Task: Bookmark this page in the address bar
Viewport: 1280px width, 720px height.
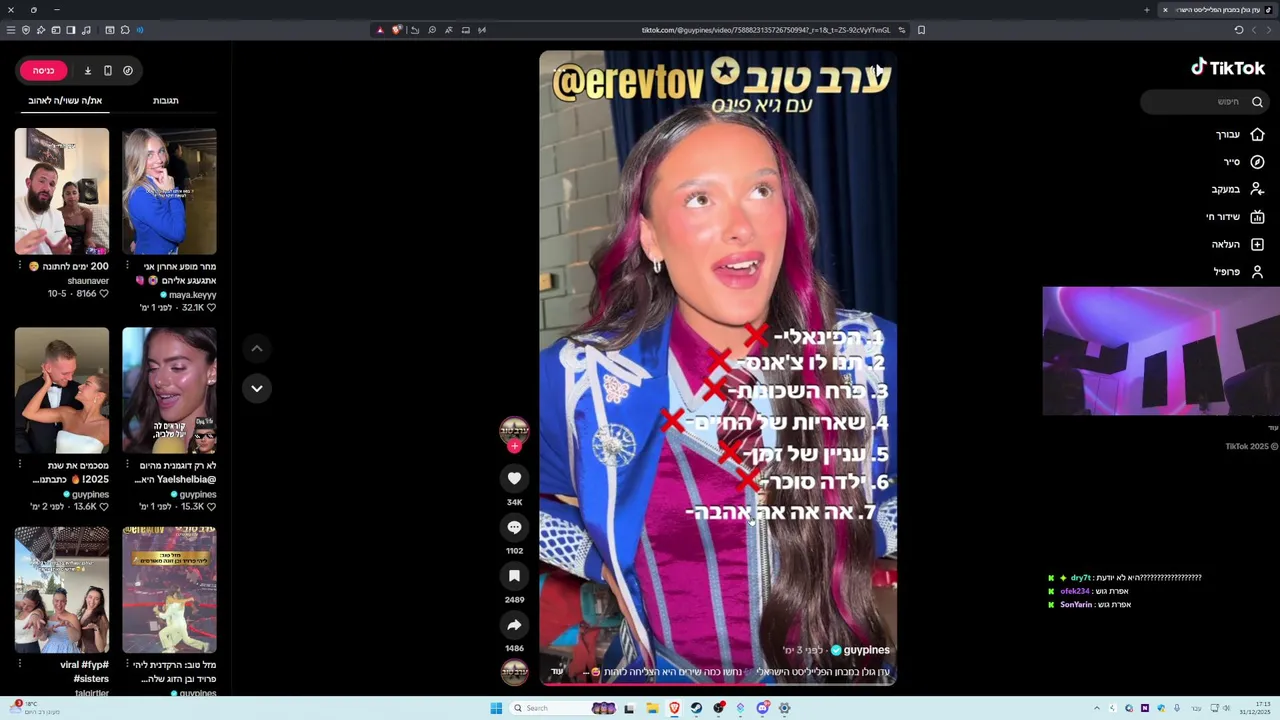Action: point(921,30)
